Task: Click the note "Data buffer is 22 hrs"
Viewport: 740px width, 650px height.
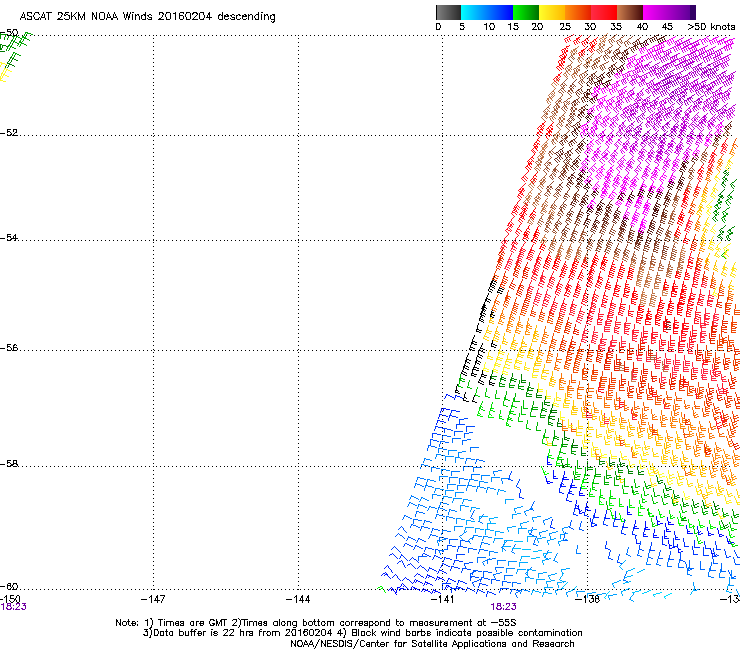Action: (x=199, y=633)
